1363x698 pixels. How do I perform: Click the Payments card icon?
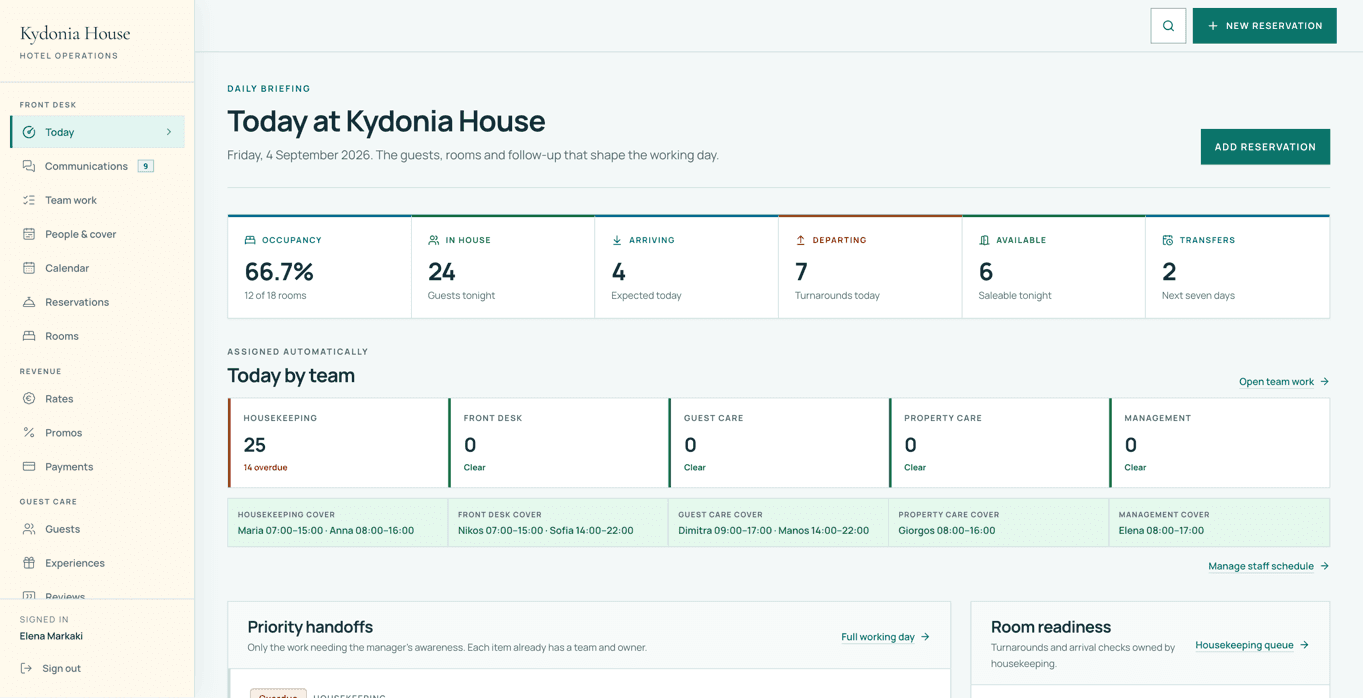[x=29, y=467]
